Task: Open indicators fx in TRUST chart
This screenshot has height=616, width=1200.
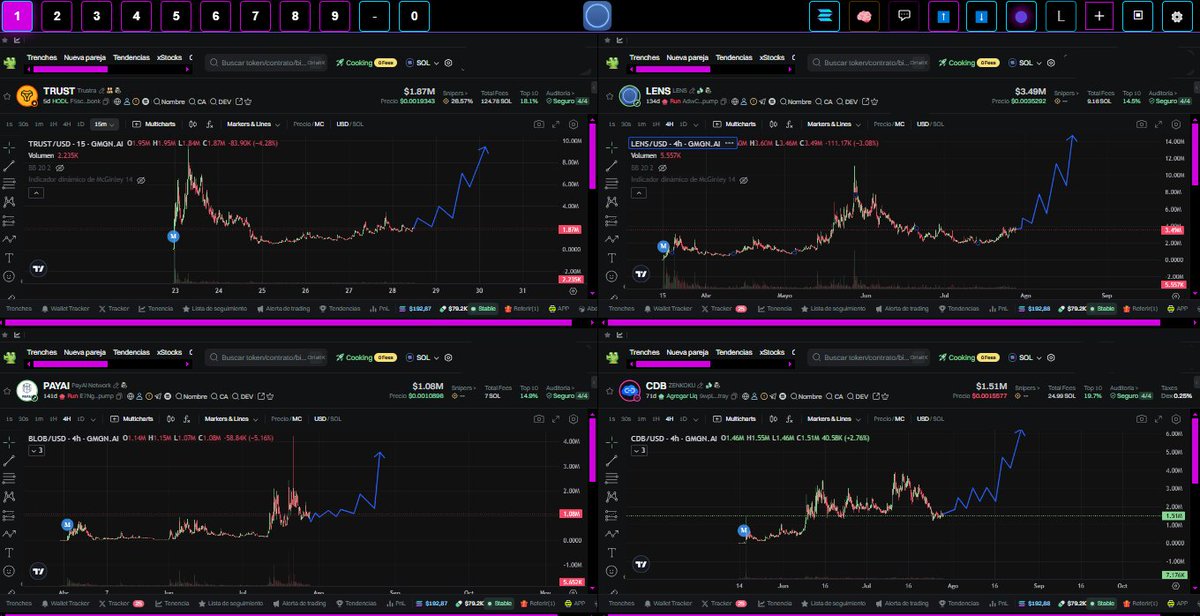Action: pyautogui.click(x=208, y=124)
